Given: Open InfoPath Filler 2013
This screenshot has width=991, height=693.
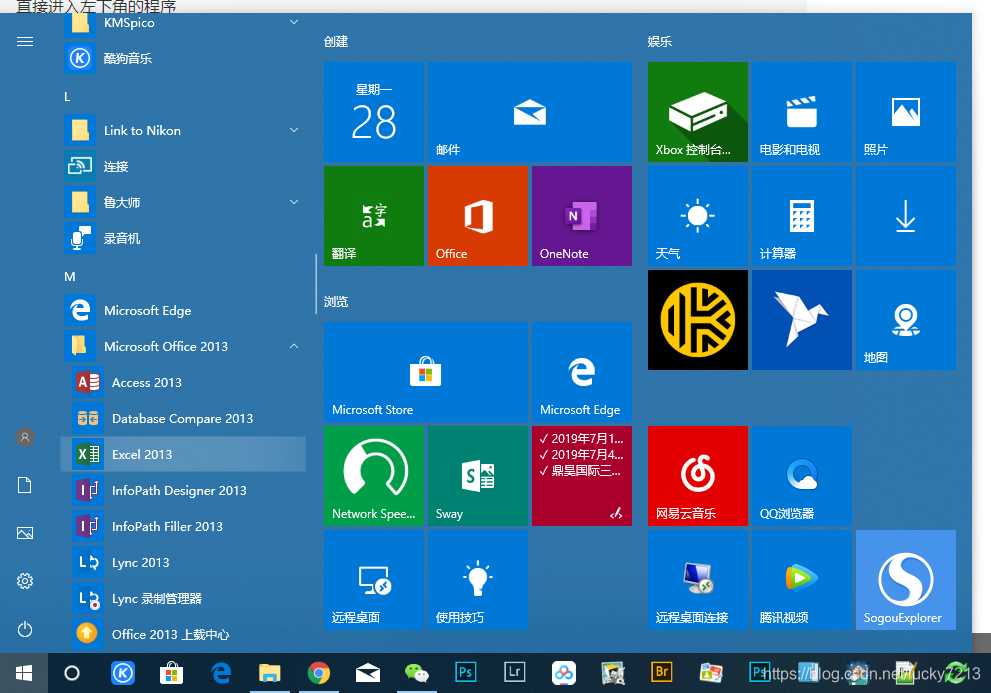Looking at the screenshot, I should tap(183, 526).
